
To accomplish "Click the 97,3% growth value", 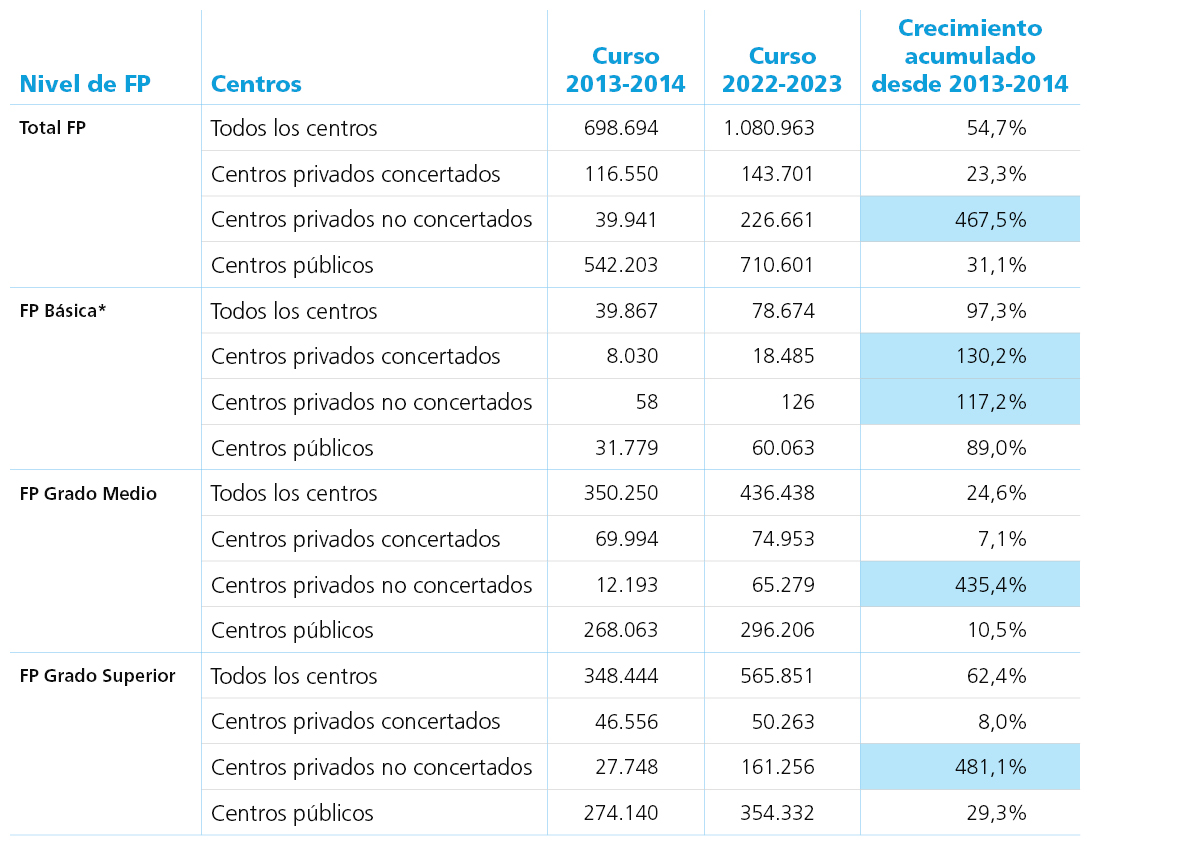I will pos(996,311).
